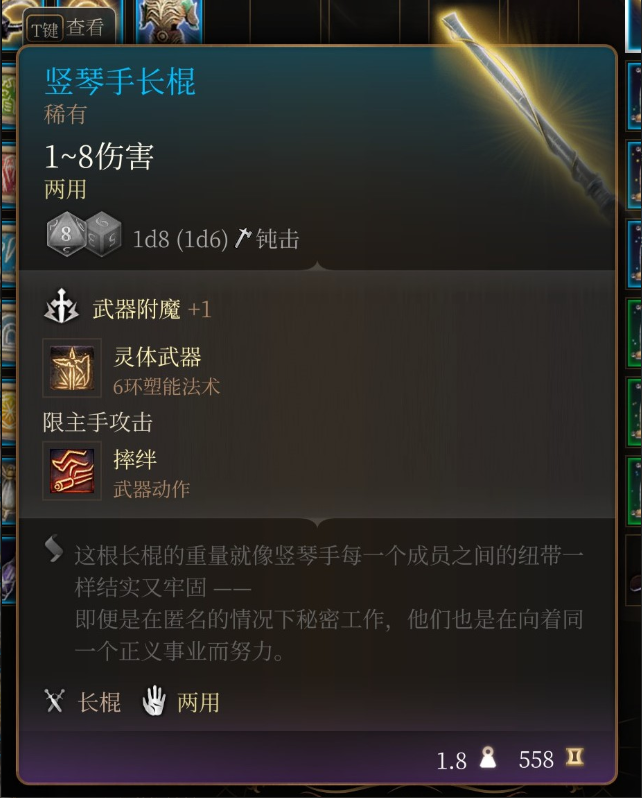Click the hand icon beside 两用
The image size is (642, 798).
pyautogui.click(x=154, y=701)
